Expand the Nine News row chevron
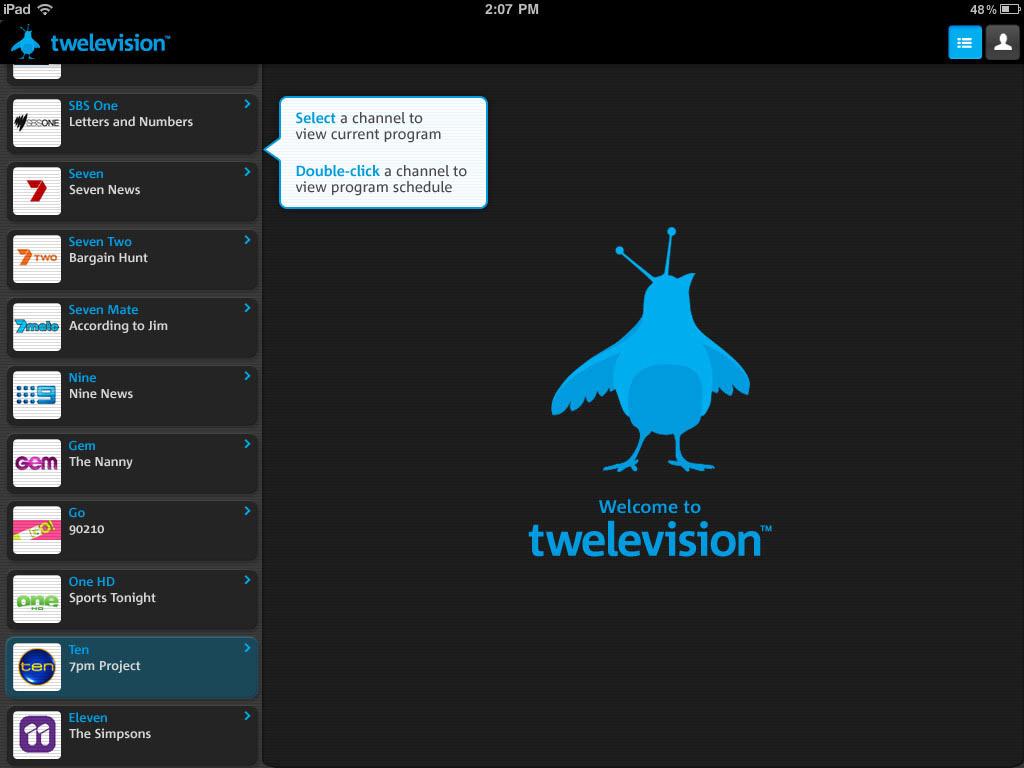Image resolution: width=1024 pixels, height=768 pixels. click(247, 376)
